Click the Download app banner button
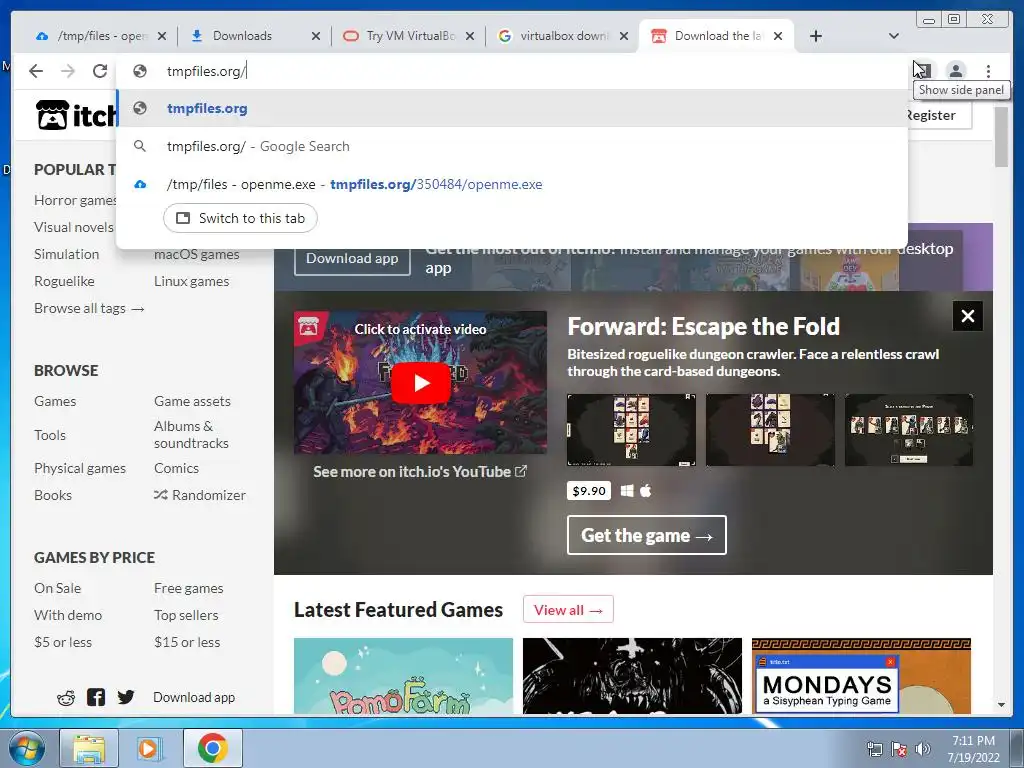The image size is (1024, 768). pyautogui.click(x=352, y=259)
